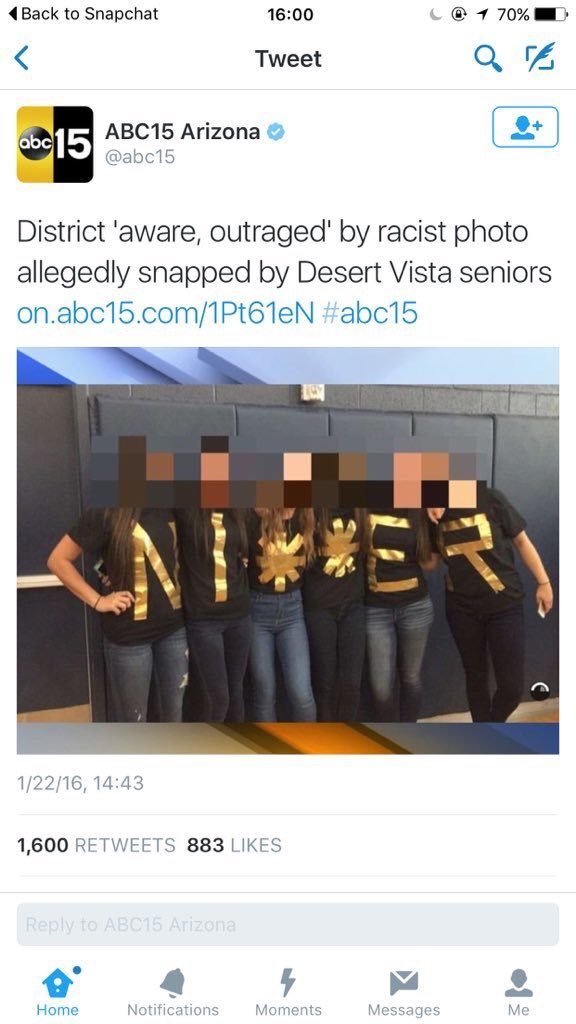
Task: Tap the @abc15 handle
Action: click(x=140, y=157)
